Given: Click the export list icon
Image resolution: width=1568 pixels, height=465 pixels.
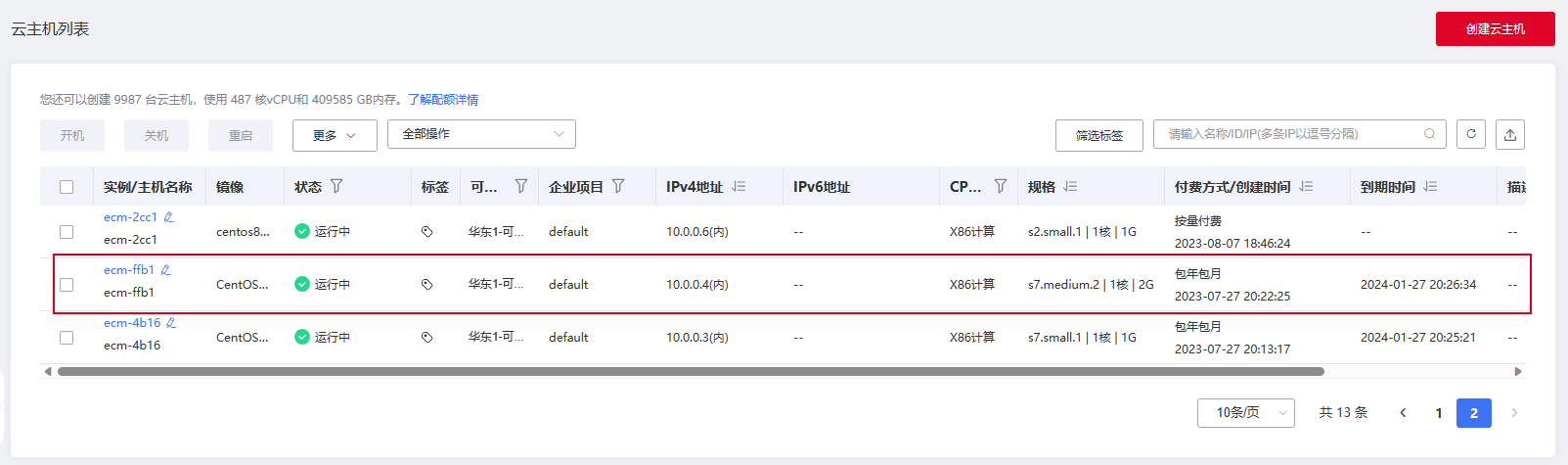Looking at the screenshot, I should (1510, 134).
